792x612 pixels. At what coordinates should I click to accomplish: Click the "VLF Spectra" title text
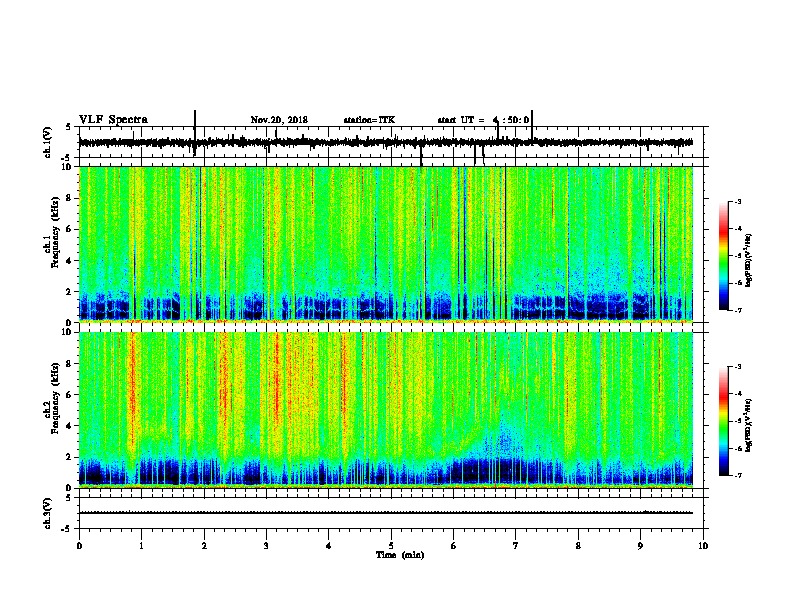click(113, 120)
